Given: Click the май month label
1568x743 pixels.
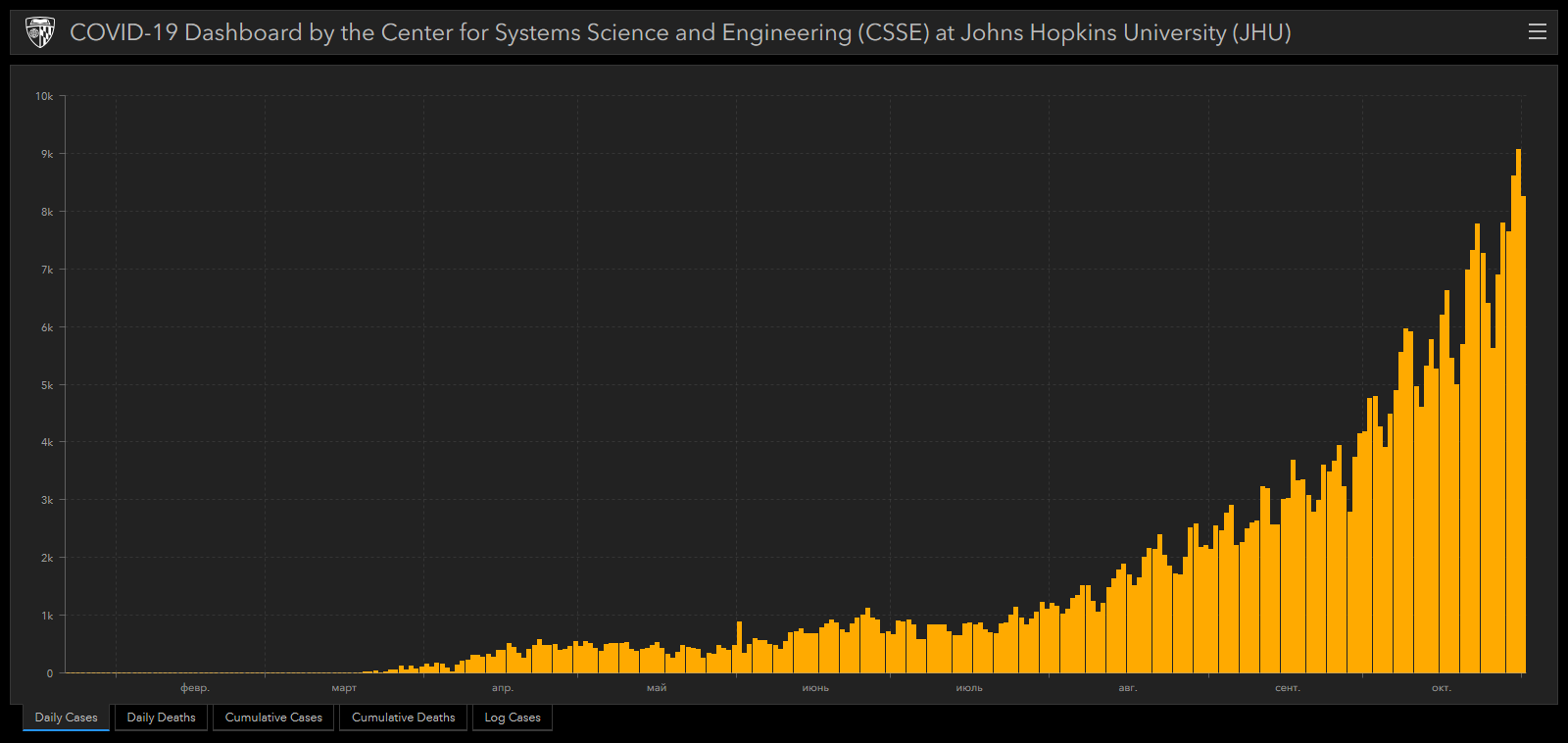Looking at the screenshot, I should [x=657, y=688].
